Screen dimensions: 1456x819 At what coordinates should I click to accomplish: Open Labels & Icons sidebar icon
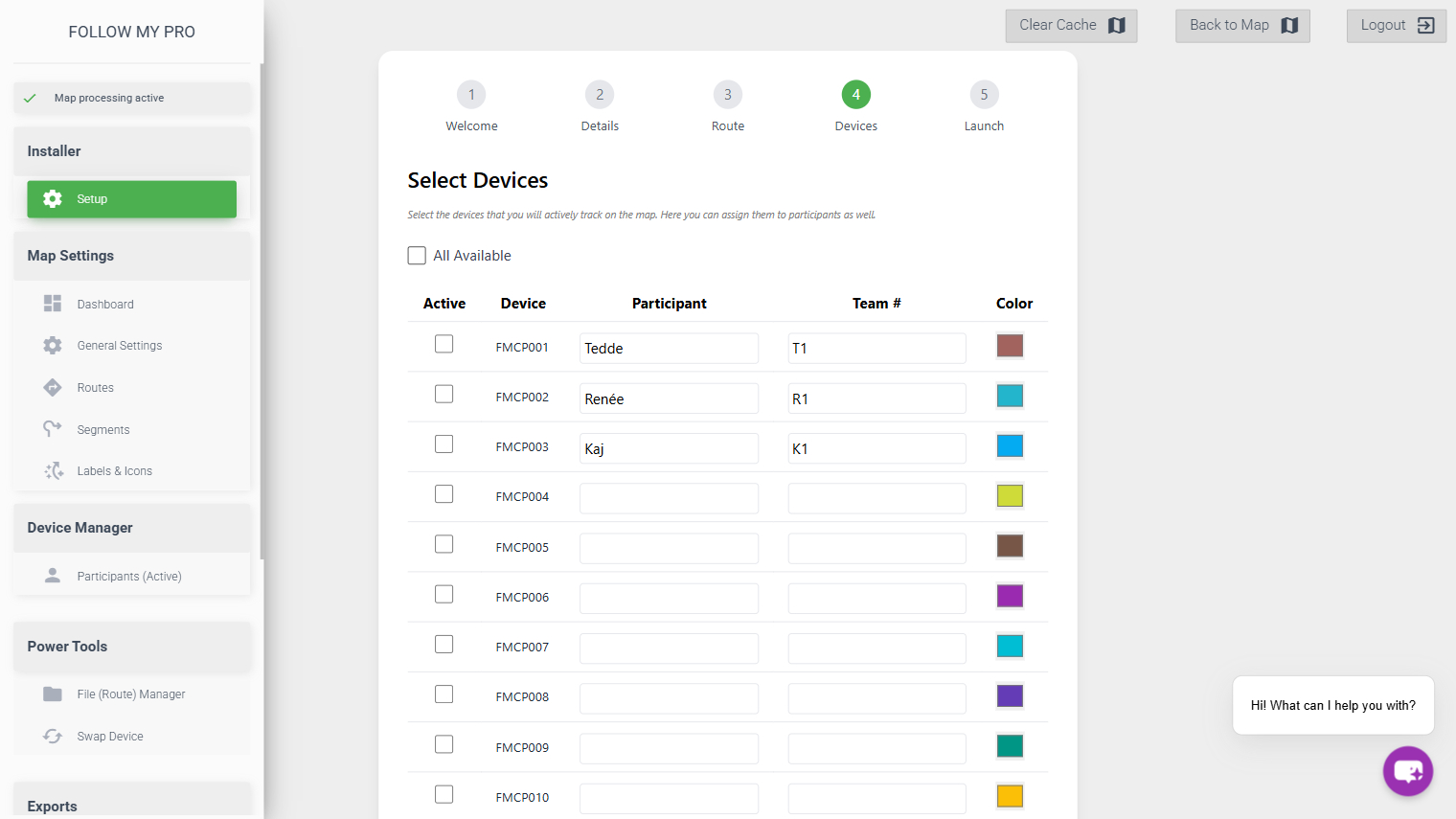click(54, 471)
